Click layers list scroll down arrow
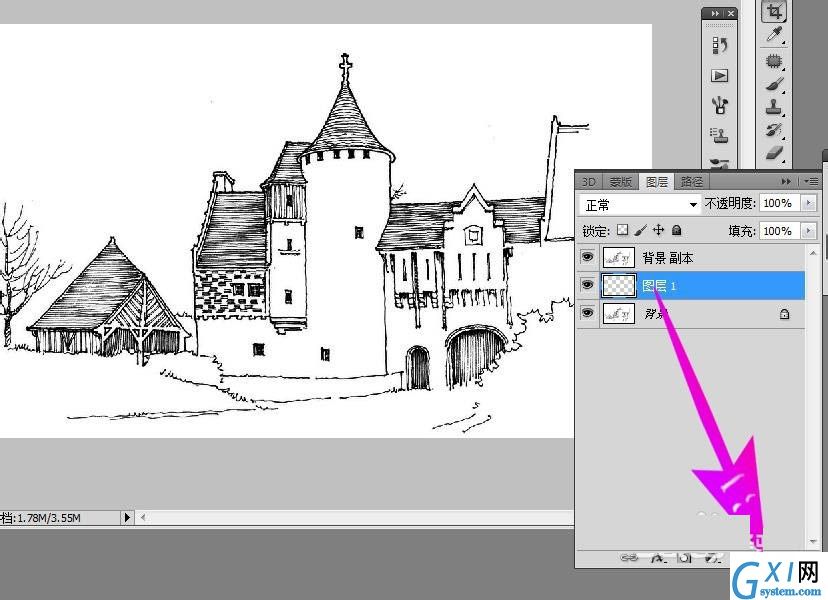Image resolution: width=828 pixels, height=600 pixels. [813, 542]
